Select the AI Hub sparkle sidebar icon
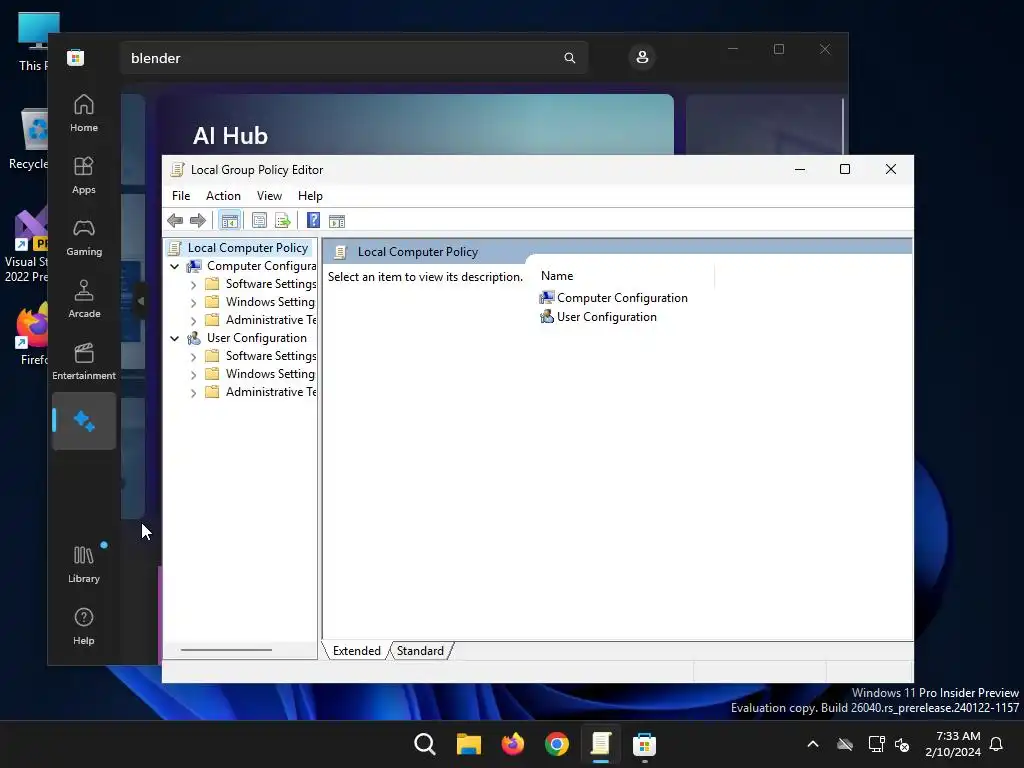 [x=84, y=421]
